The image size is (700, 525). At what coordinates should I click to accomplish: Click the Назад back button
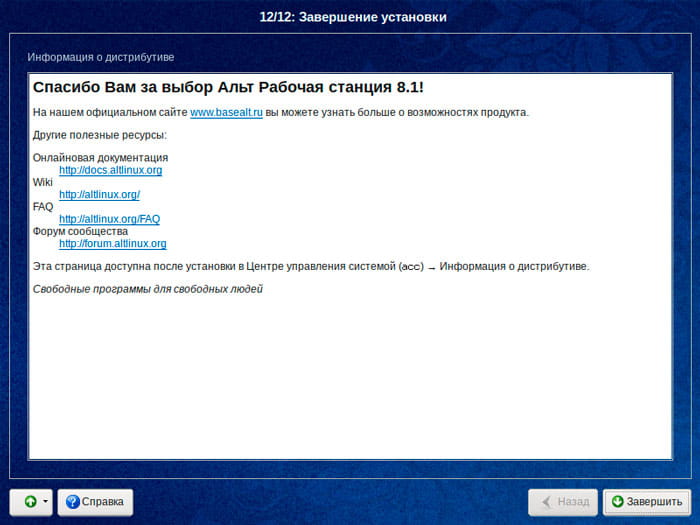(563, 502)
